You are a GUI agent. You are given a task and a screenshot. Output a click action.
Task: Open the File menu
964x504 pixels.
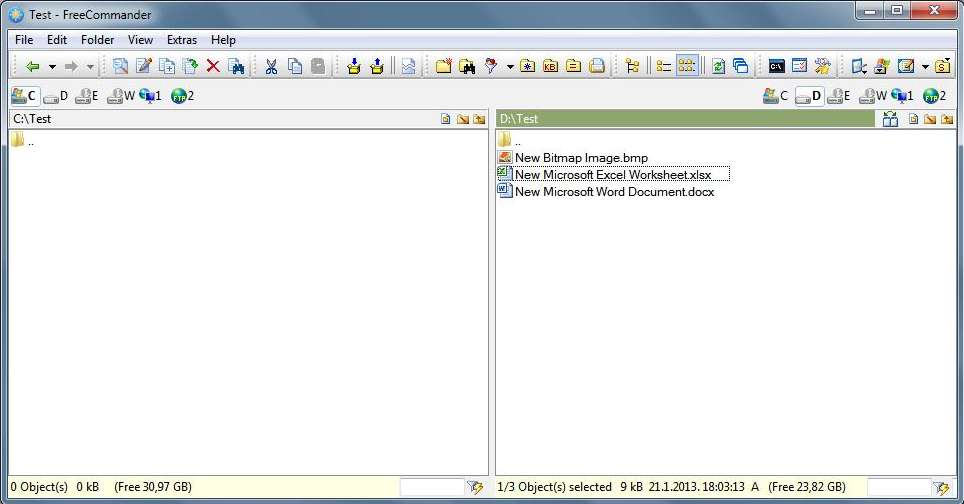pyautogui.click(x=24, y=40)
